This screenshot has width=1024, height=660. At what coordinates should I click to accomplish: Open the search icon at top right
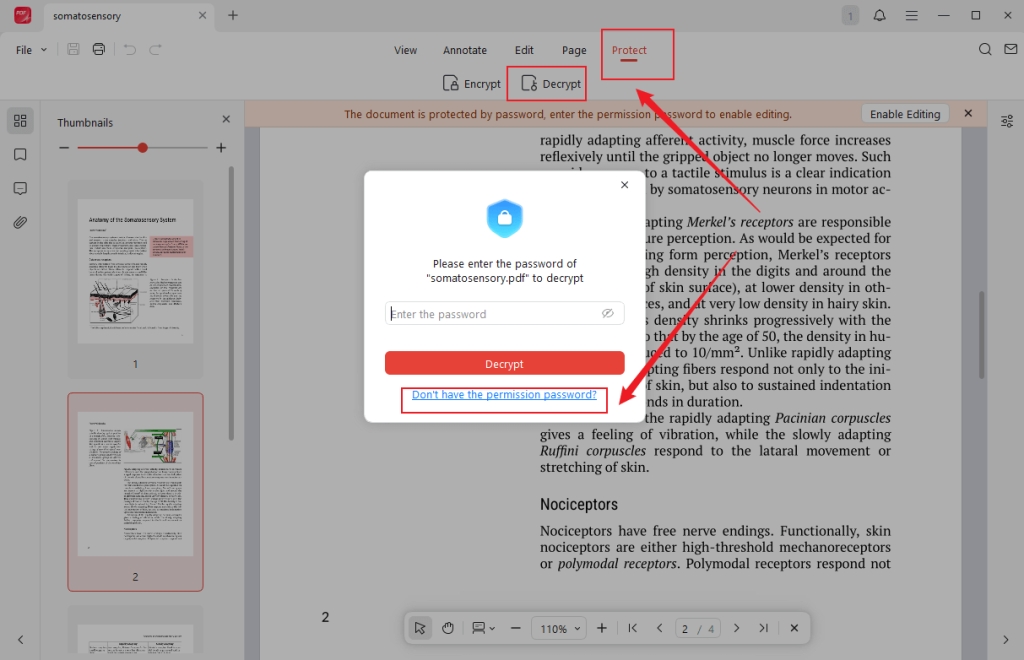pyautogui.click(x=985, y=48)
